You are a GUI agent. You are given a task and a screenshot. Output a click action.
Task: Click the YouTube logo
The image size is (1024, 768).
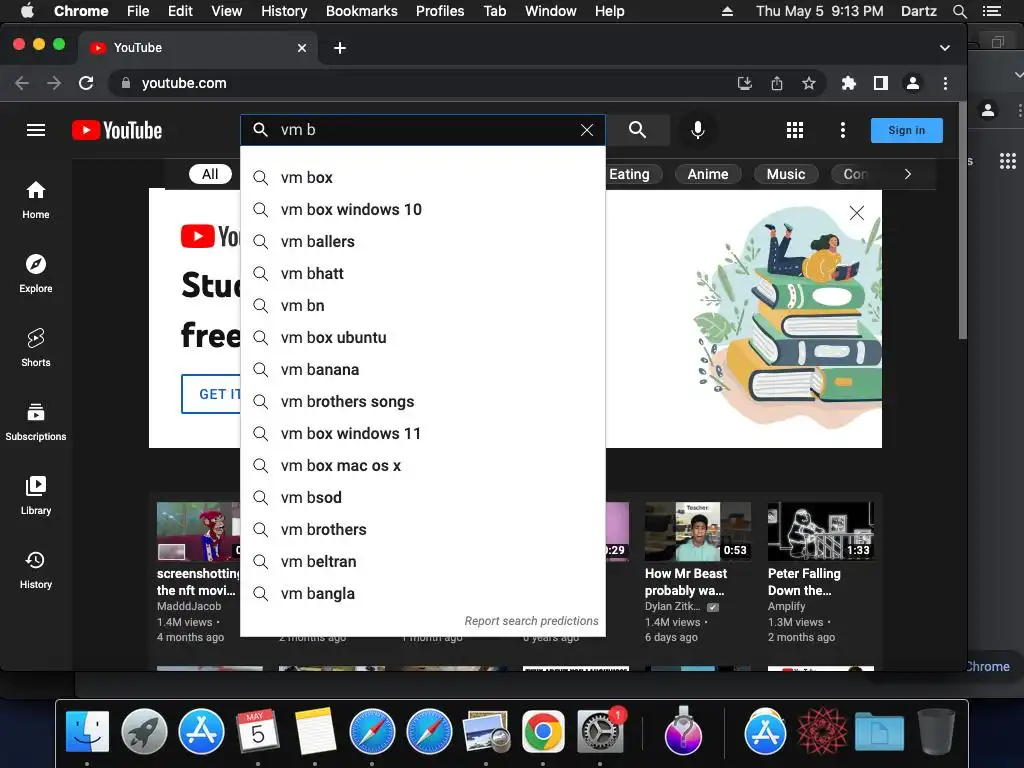[x=117, y=130]
